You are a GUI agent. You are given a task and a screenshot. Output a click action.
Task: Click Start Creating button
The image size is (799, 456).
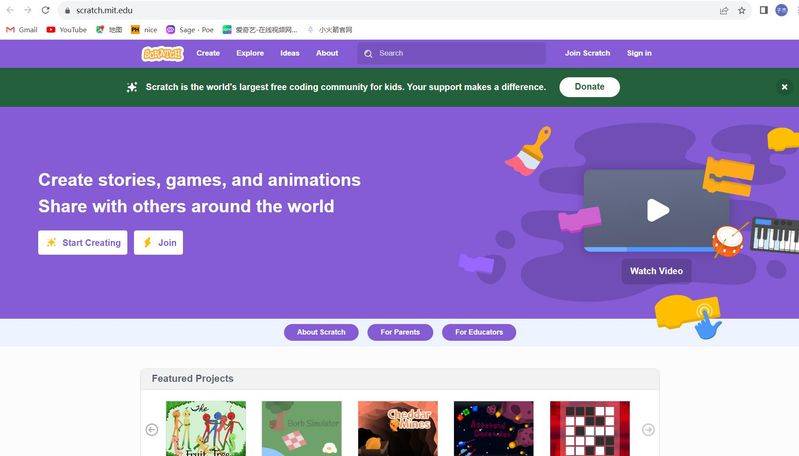tap(83, 243)
